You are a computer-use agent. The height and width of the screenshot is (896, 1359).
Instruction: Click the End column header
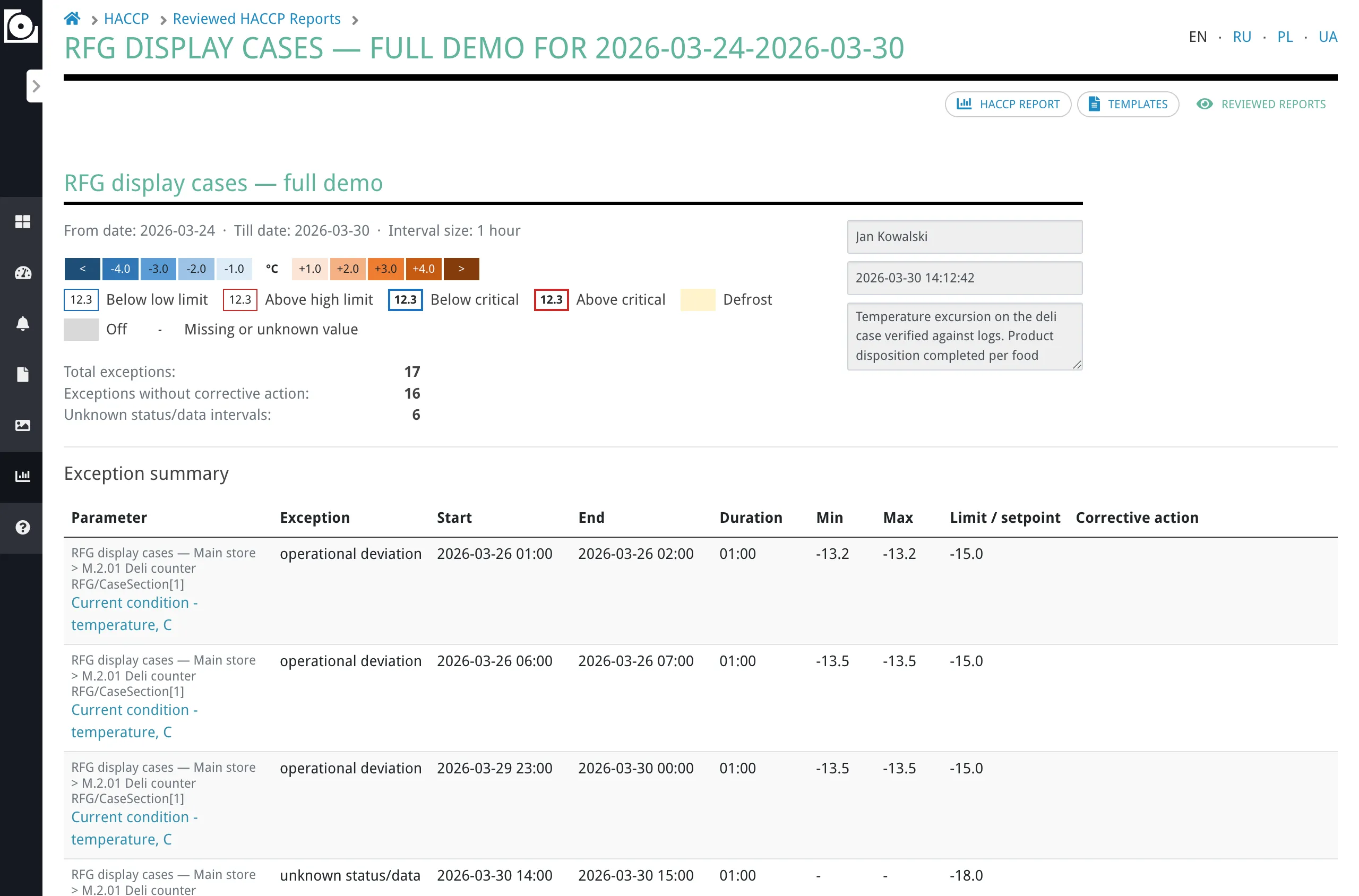591,518
